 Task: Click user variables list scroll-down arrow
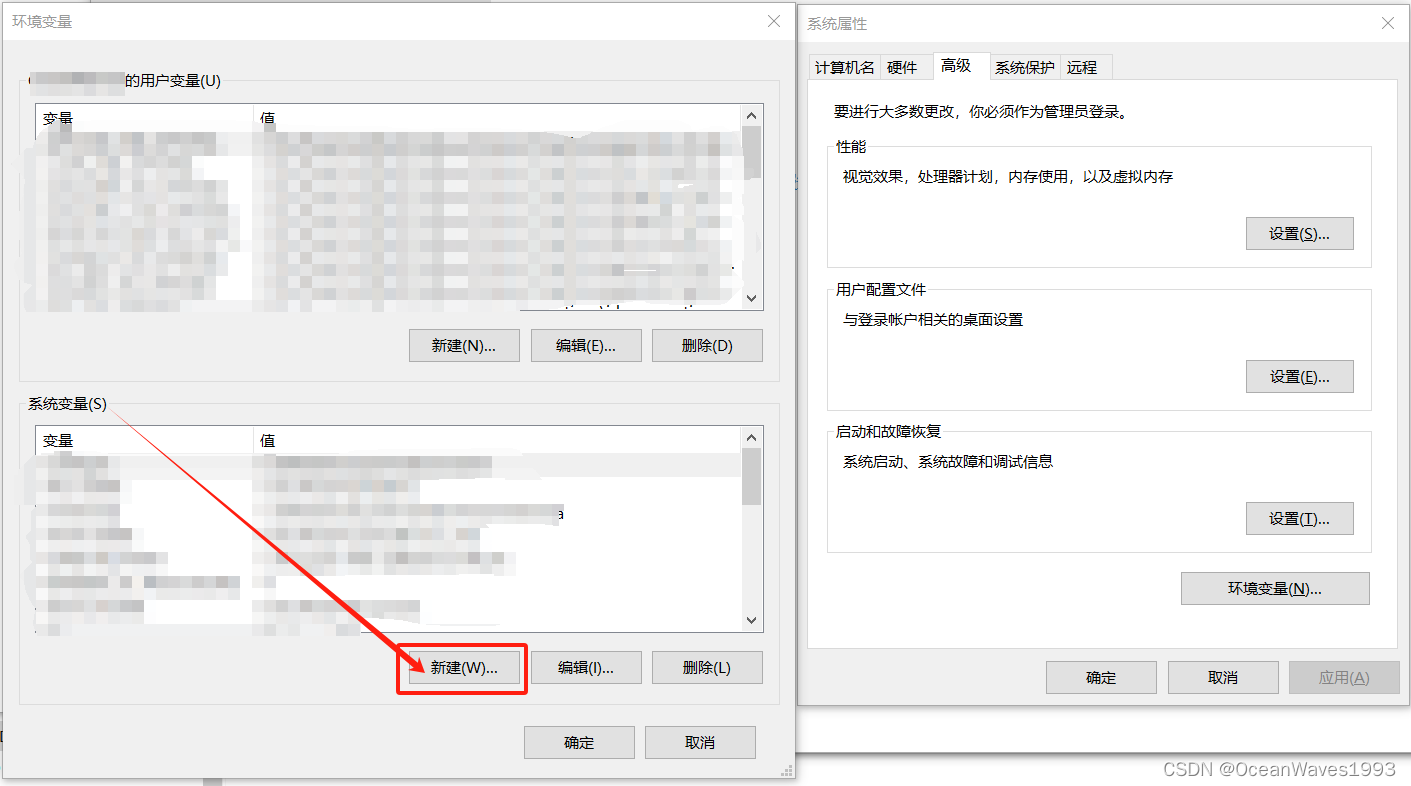coord(752,298)
